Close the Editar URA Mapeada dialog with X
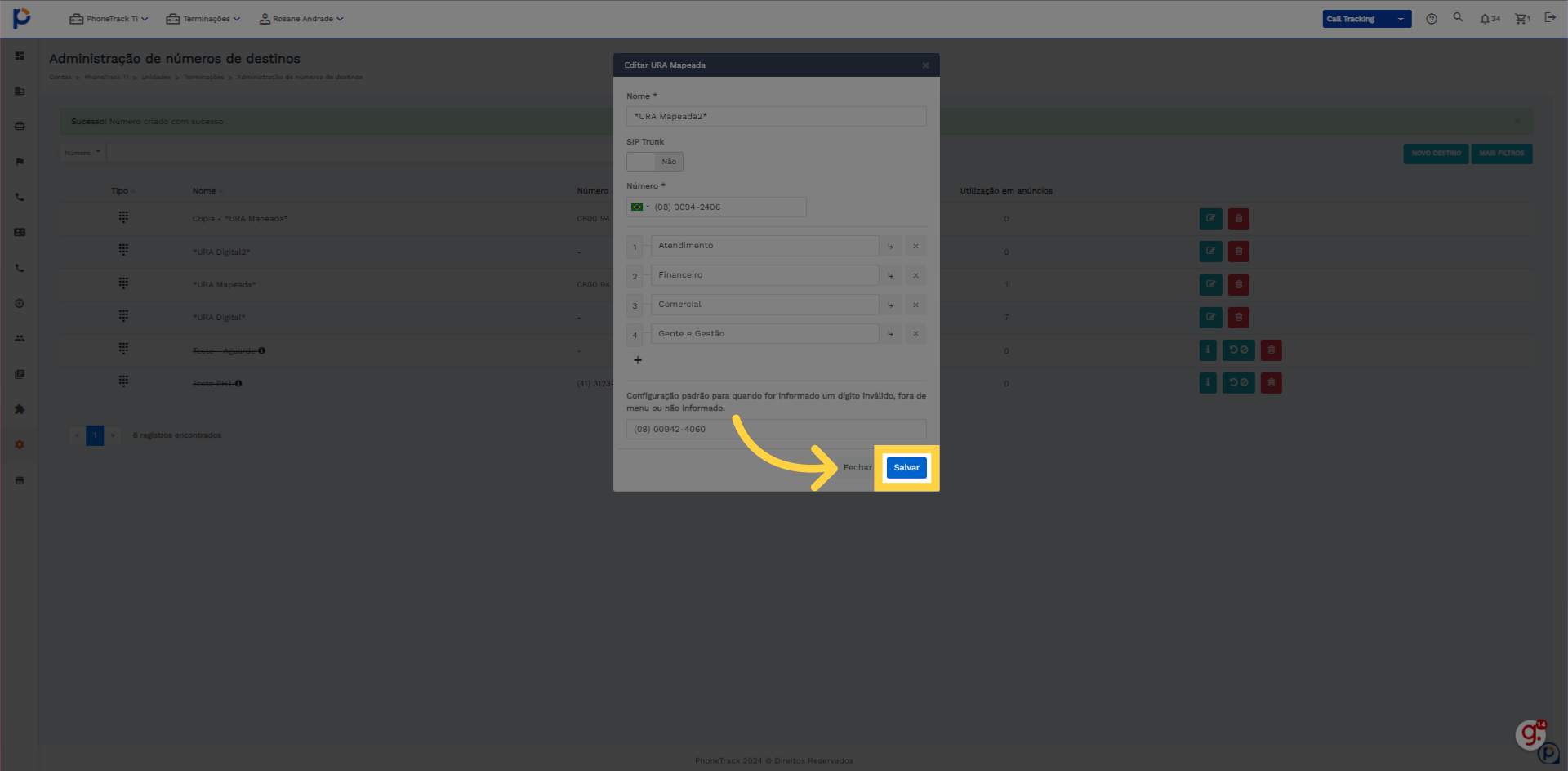This screenshot has width=1568, height=771. click(925, 65)
